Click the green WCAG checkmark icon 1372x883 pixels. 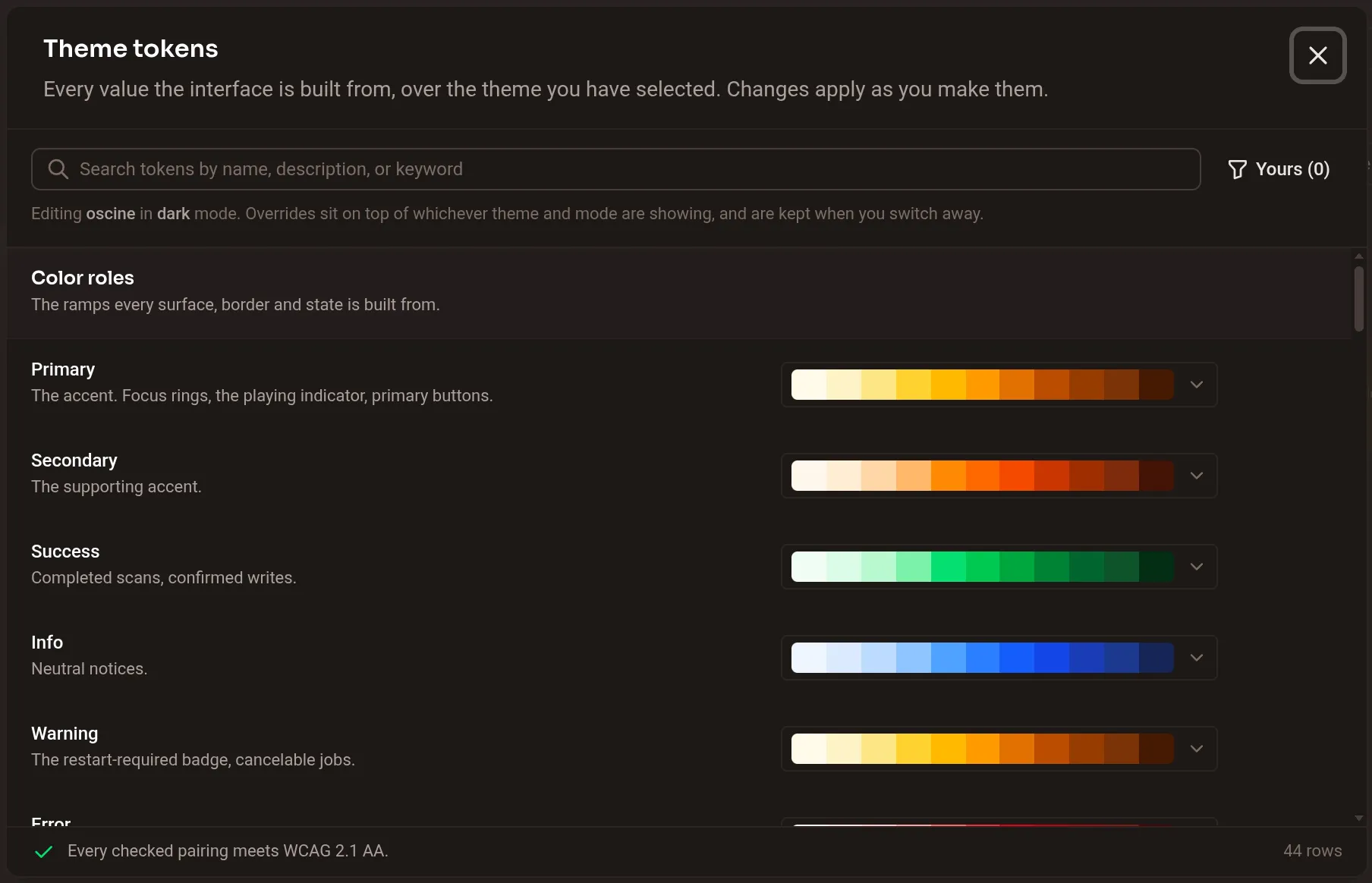click(x=44, y=852)
